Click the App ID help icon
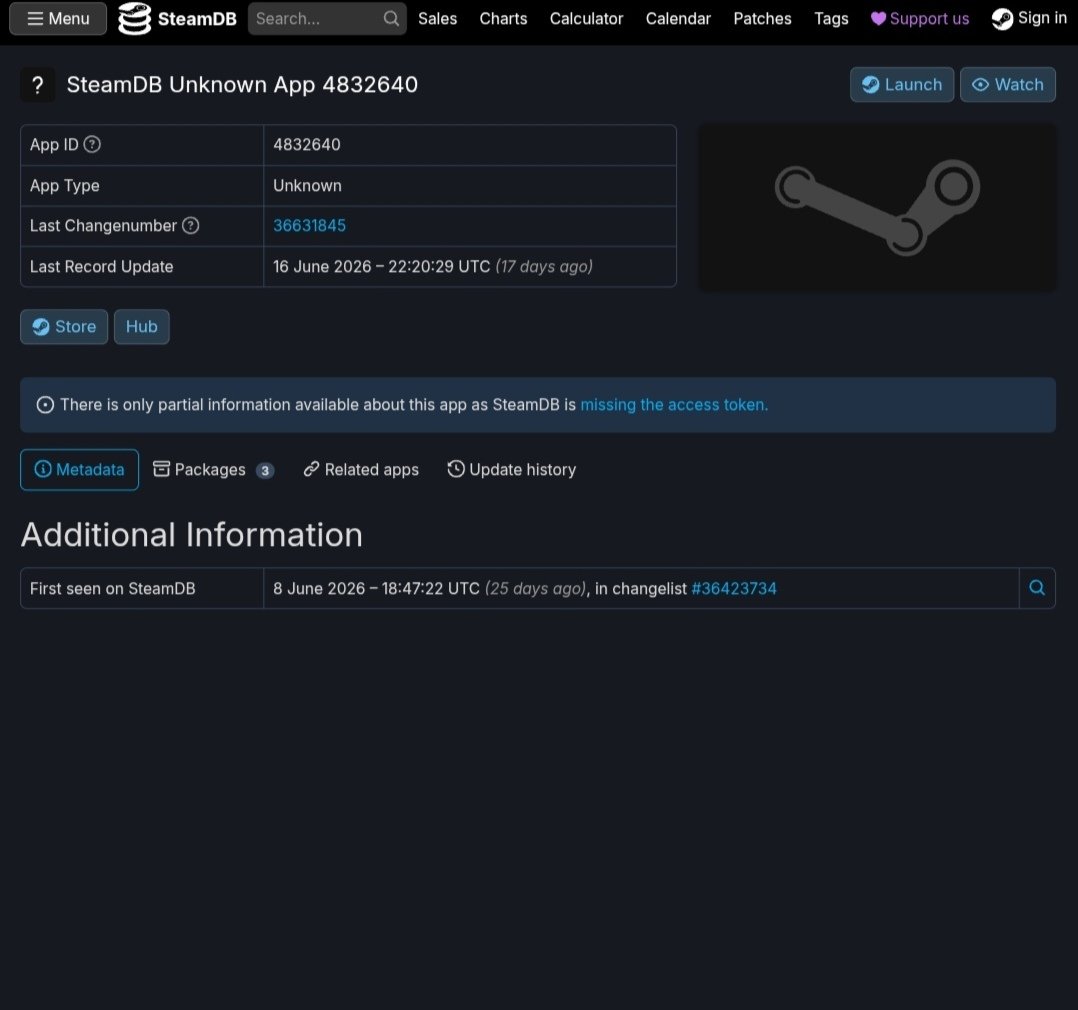 point(92,144)
